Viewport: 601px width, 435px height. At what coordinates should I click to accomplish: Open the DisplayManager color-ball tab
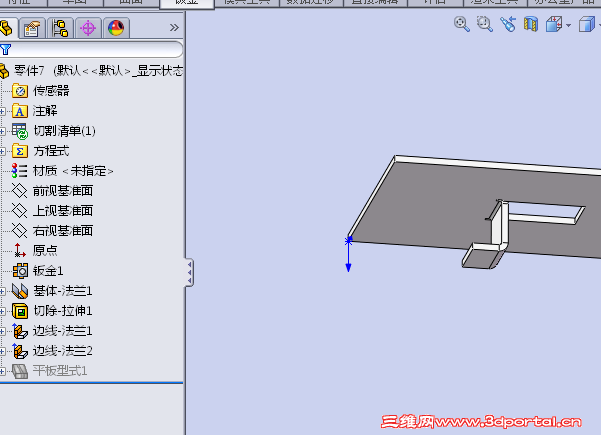116,28
